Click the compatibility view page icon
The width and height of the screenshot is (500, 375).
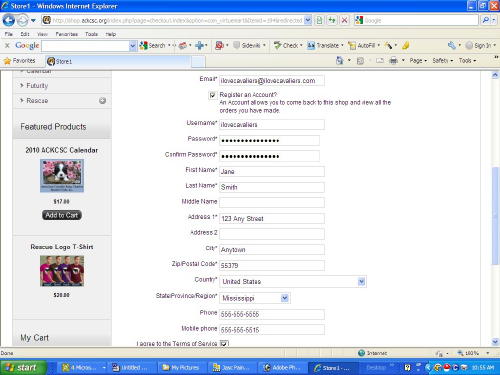[319, 20]
